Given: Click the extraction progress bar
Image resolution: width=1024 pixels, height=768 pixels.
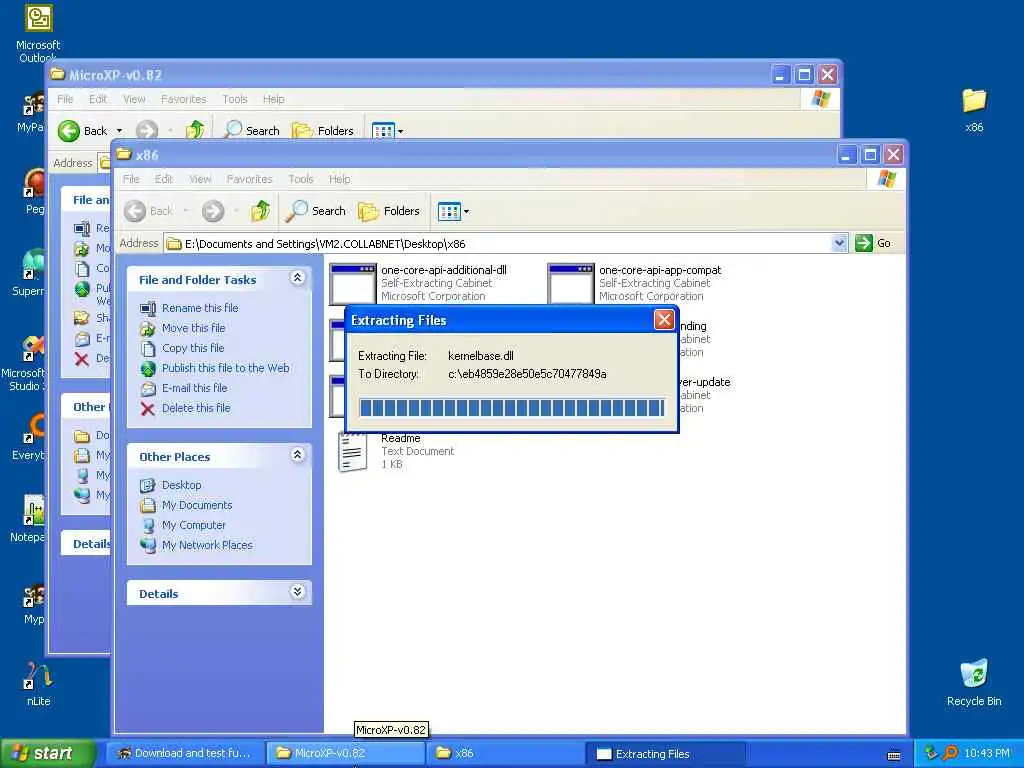Looking at the screenshot, I should pyautogui.click(x=512, y=408).
